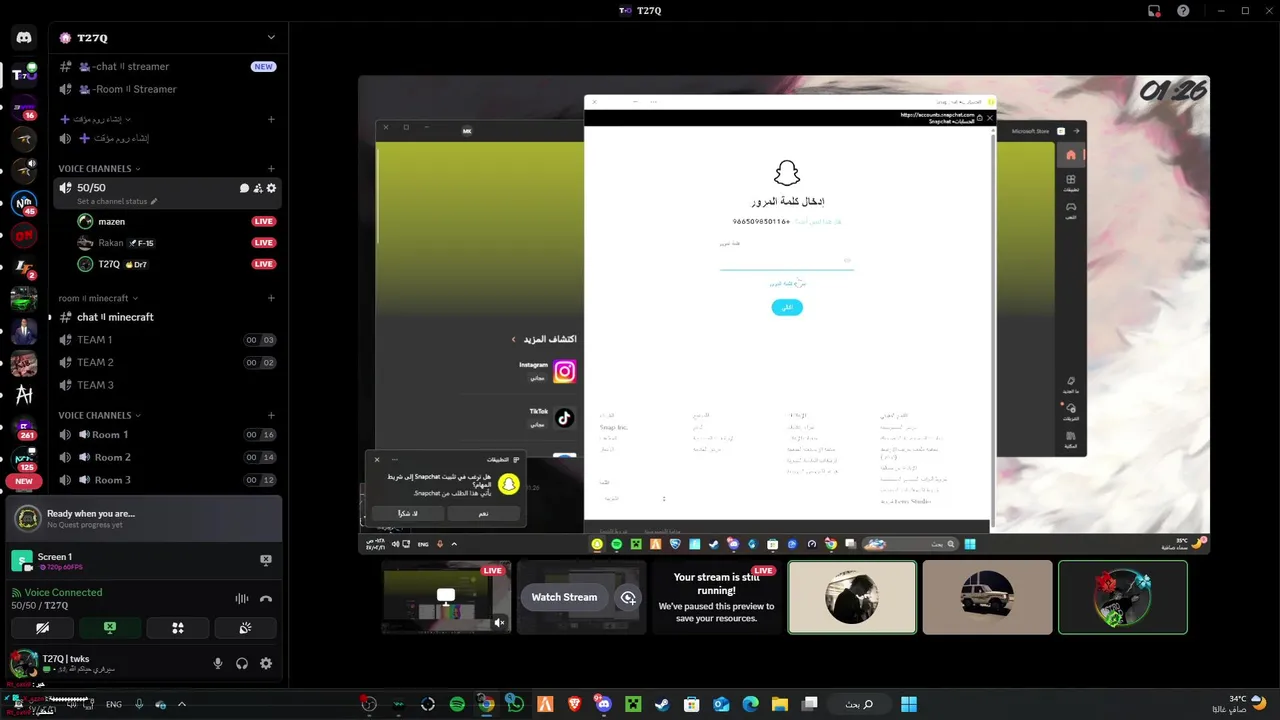
Task: Add channel to second VOICE CHANNELS category
Action: pyautogui.click(x=271, y=415)
